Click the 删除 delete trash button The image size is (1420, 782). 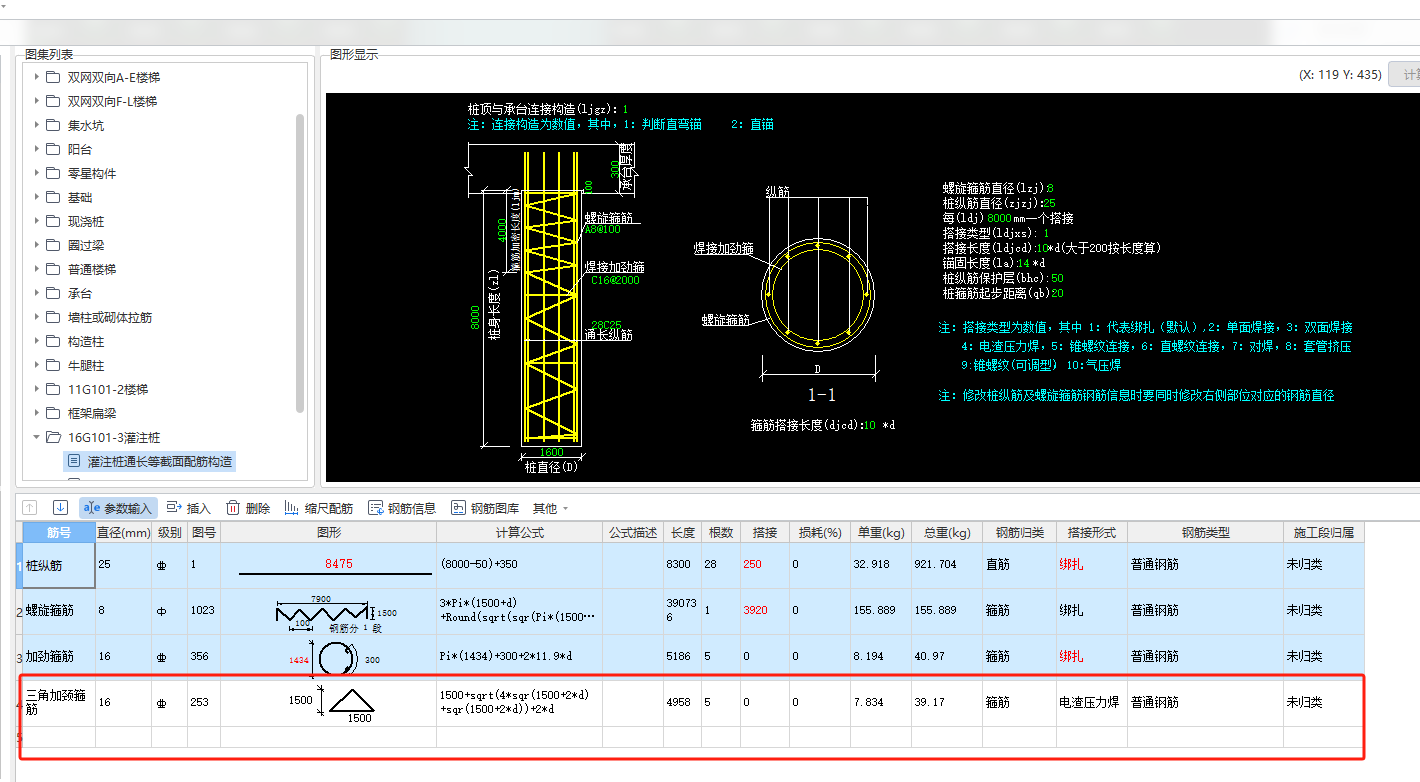coord(248,508)
